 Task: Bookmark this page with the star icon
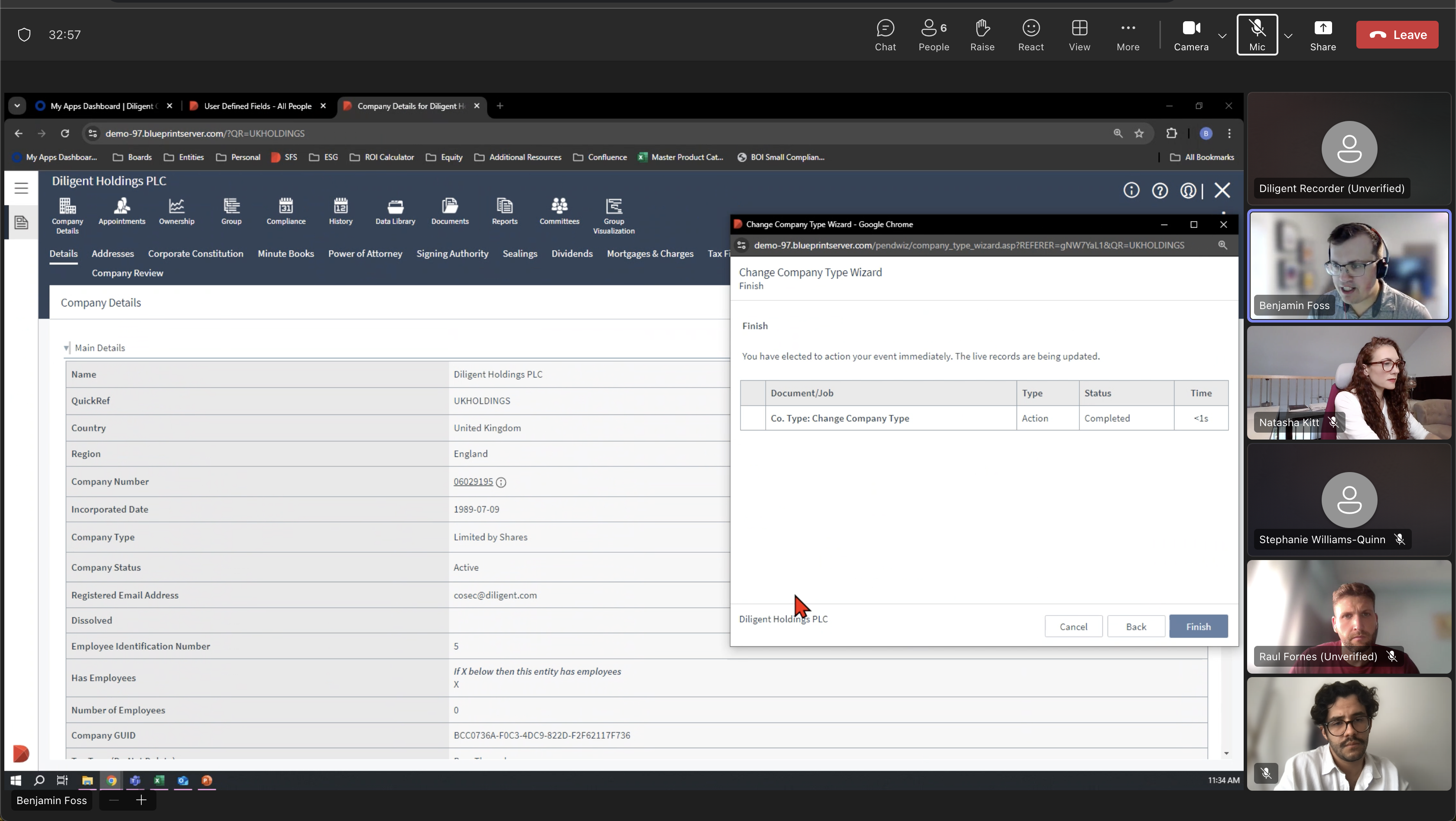pyautogui.click(x=1139, y=134)
